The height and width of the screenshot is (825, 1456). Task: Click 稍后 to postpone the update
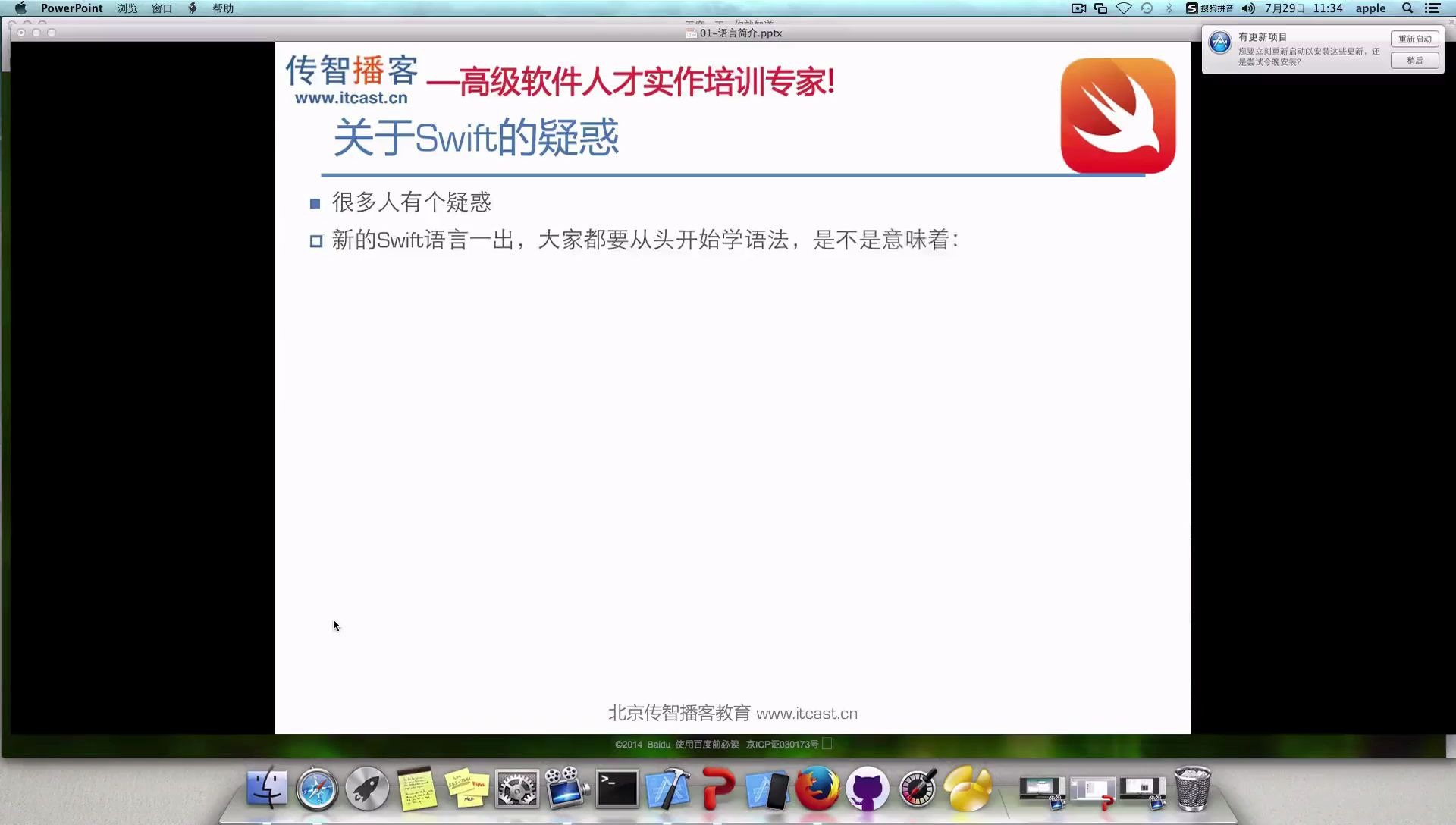(1414, 61)
